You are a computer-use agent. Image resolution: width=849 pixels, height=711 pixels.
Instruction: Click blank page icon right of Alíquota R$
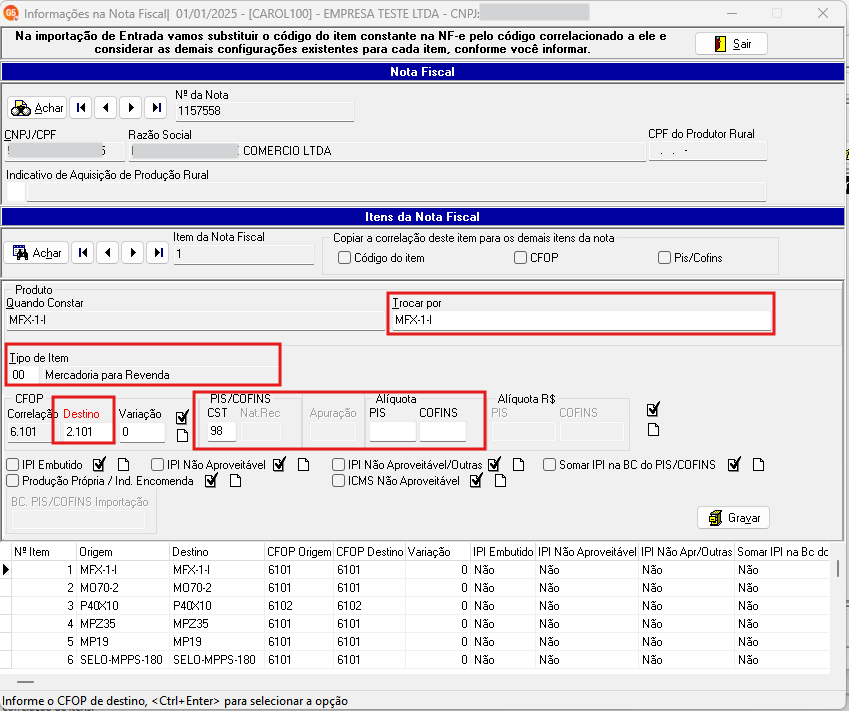tap(654, 429)
